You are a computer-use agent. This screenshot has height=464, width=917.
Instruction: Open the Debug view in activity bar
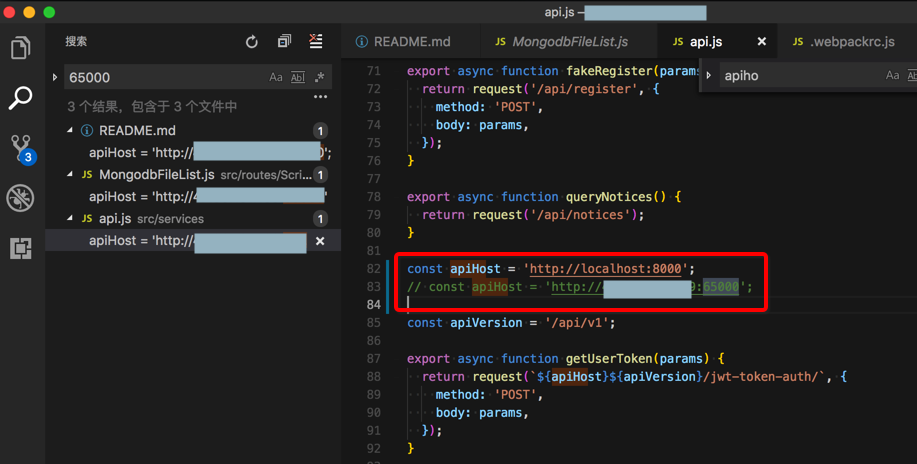(20, 198)
